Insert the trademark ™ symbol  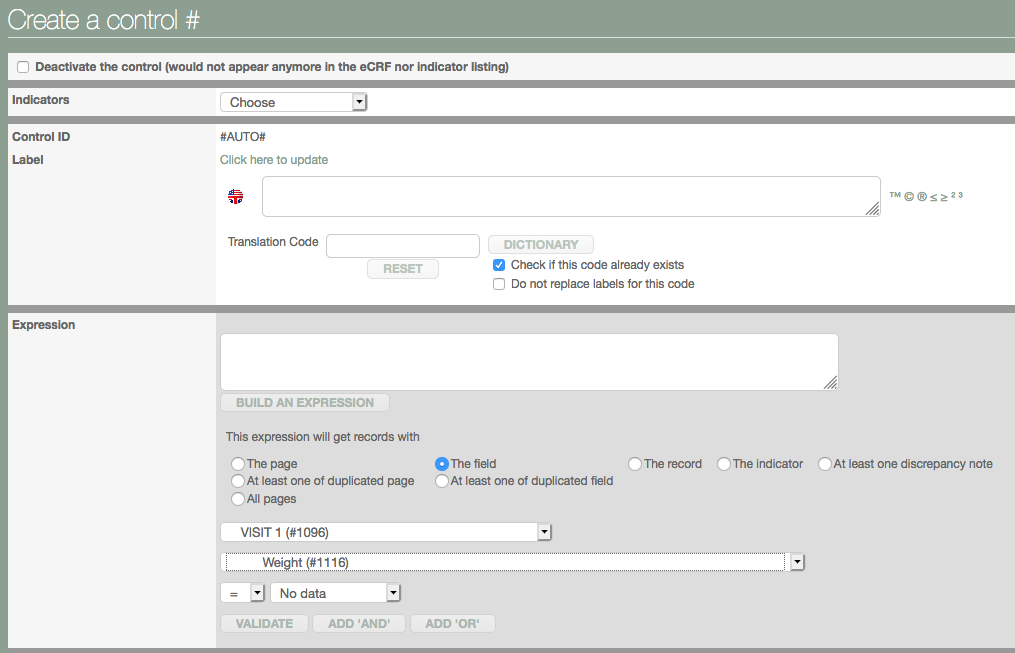[895, 196]
